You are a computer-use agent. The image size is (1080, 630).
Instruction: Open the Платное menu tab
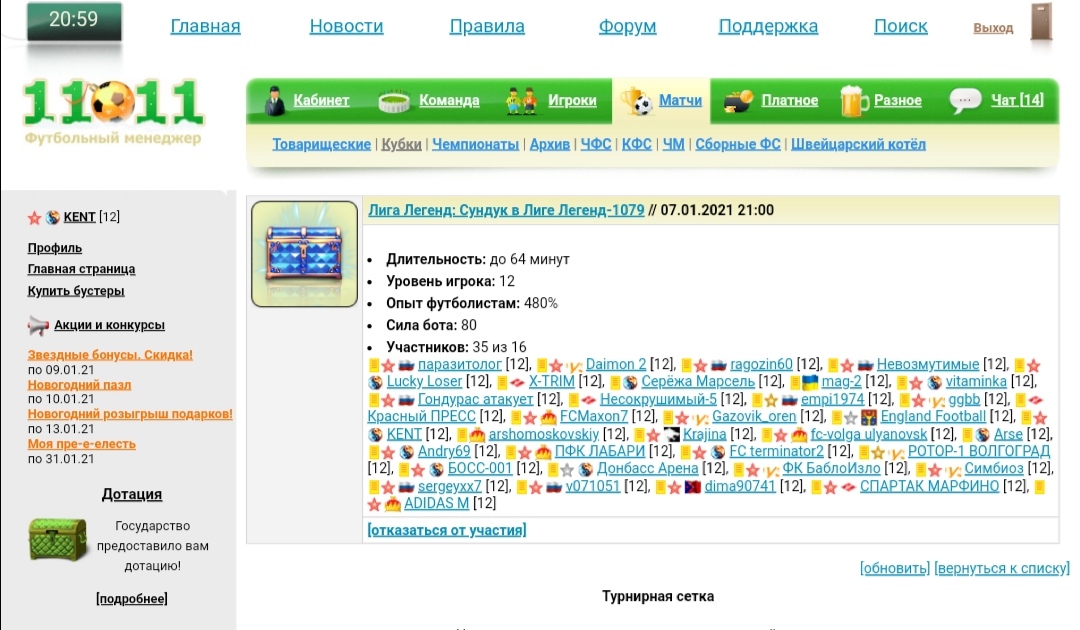point(789,101)
